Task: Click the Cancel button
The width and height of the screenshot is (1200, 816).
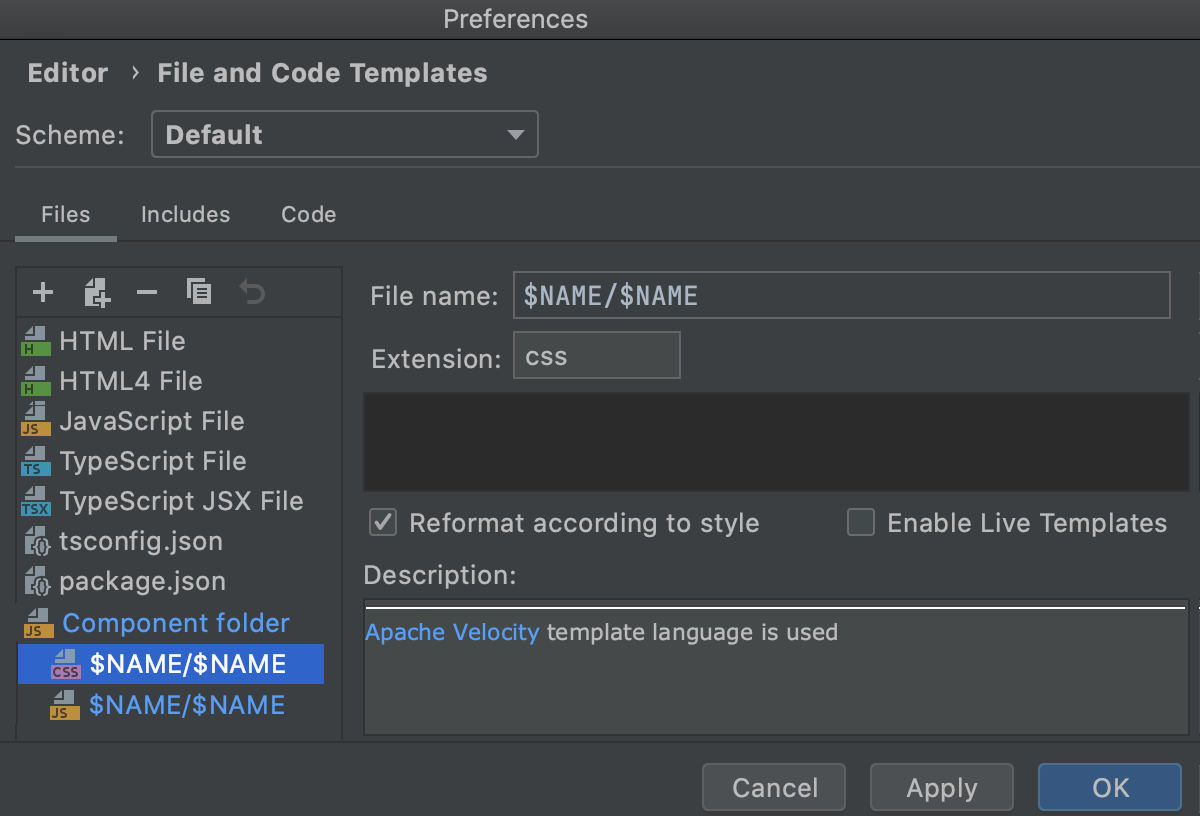Action: pyautogui.click(x=774, y=788)
